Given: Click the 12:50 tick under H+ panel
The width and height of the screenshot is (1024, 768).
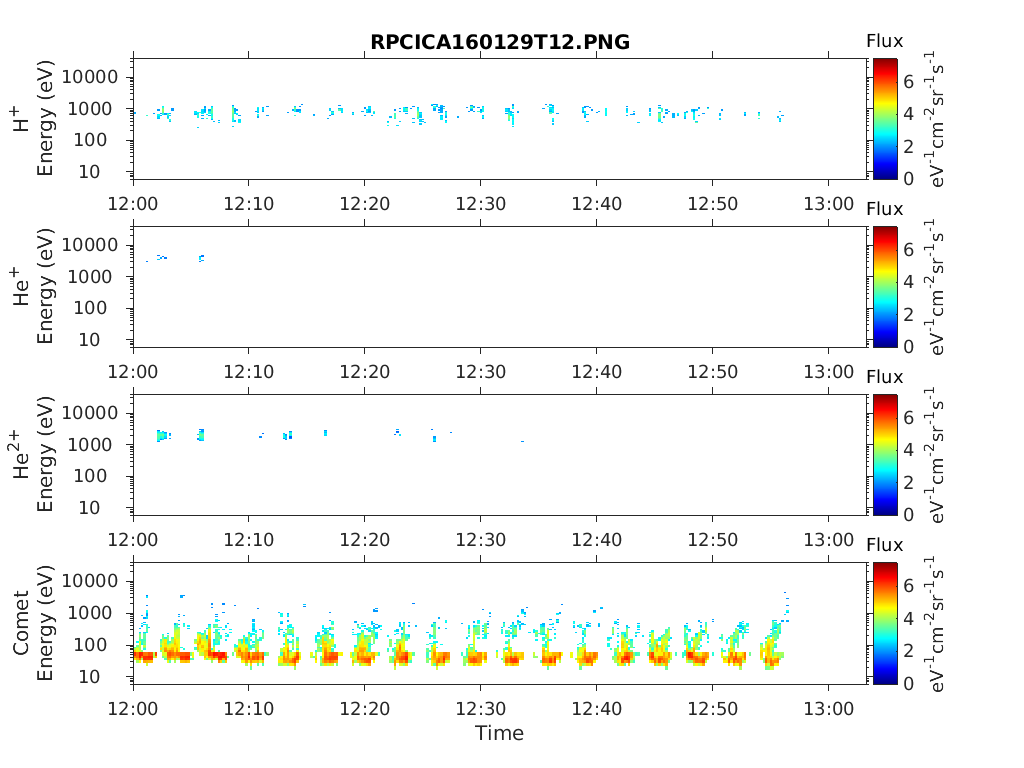Looking at the screenshot, I should click(712, 204).
